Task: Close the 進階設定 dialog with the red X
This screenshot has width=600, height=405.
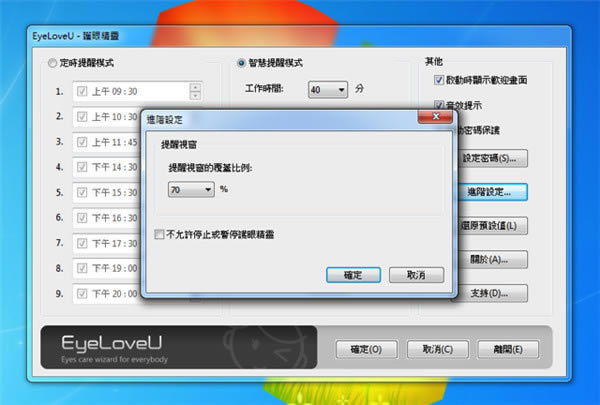Action: pos(435,117)
